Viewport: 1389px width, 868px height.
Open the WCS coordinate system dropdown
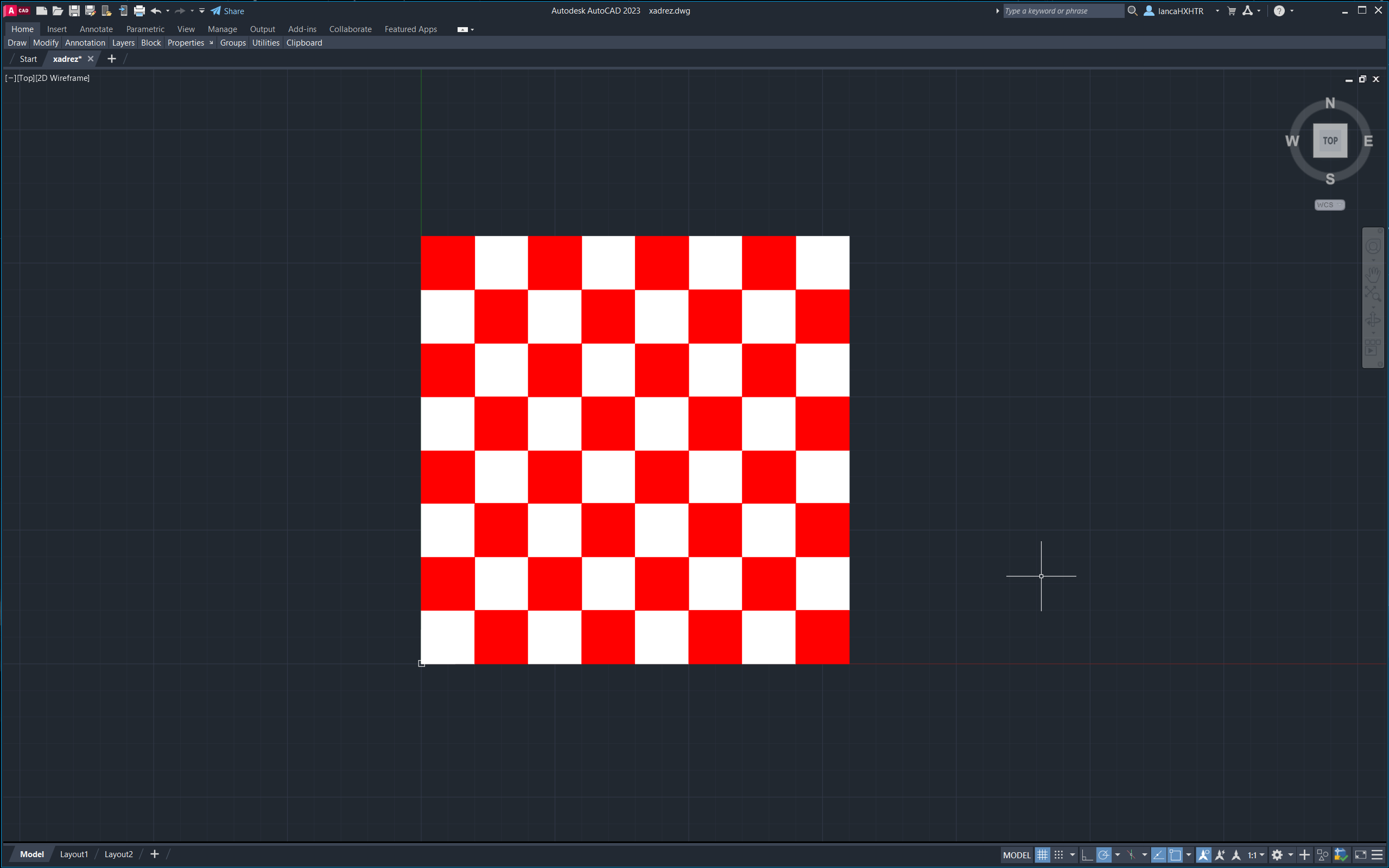point(1329,205)
